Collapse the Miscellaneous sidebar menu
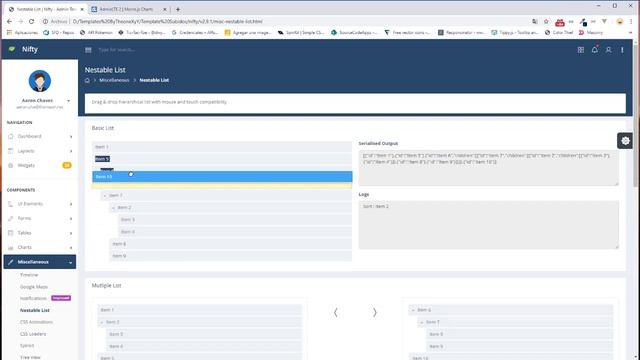The width and height of the screenshot is (640, 360). coord(40,262)
